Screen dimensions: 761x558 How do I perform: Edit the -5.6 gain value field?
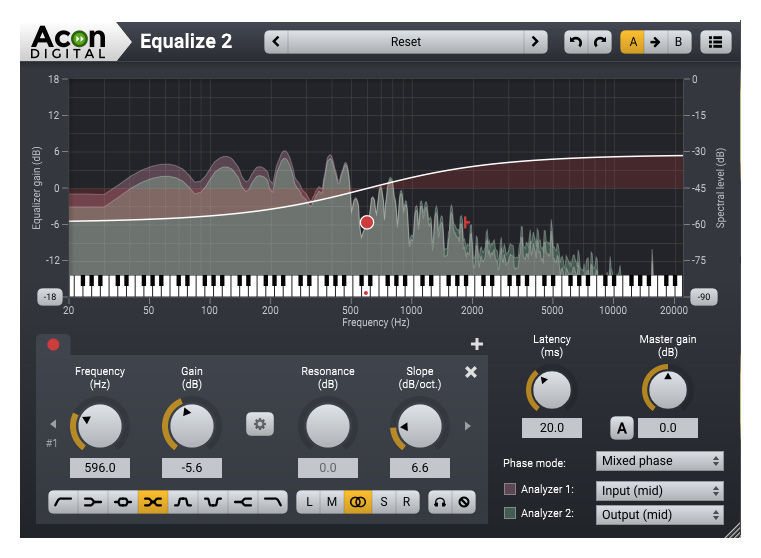[x=192, y=468]
